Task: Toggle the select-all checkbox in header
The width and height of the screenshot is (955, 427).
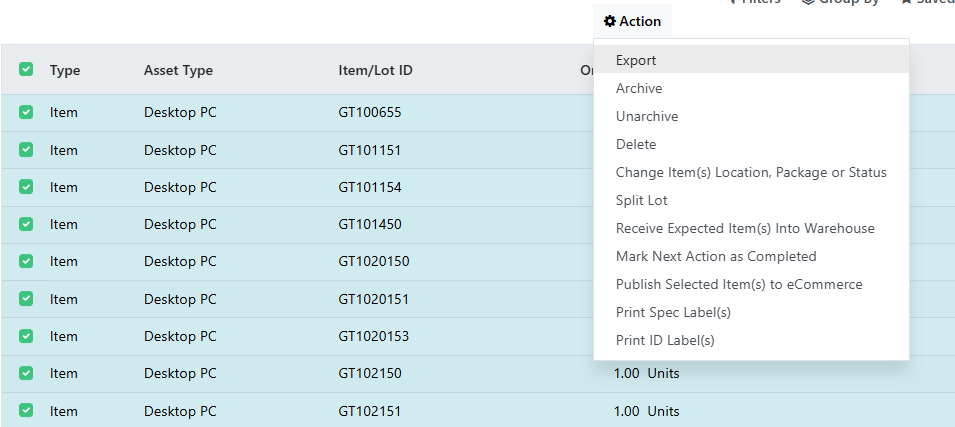Action: coord(26,70)
